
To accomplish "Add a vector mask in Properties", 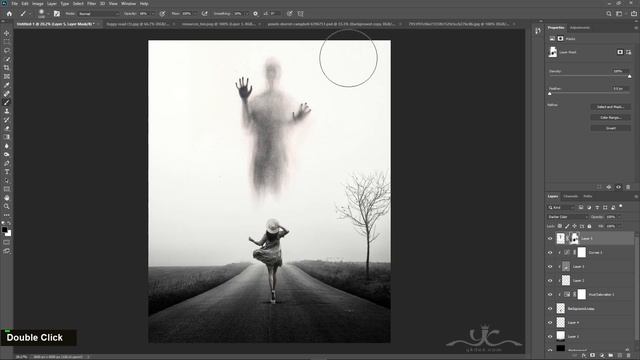I will [629, 52].
